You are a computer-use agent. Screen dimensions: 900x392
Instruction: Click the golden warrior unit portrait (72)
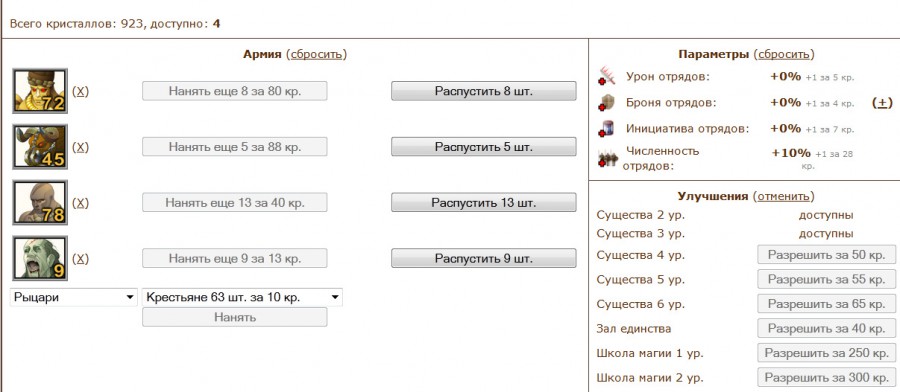coord(40,91)
